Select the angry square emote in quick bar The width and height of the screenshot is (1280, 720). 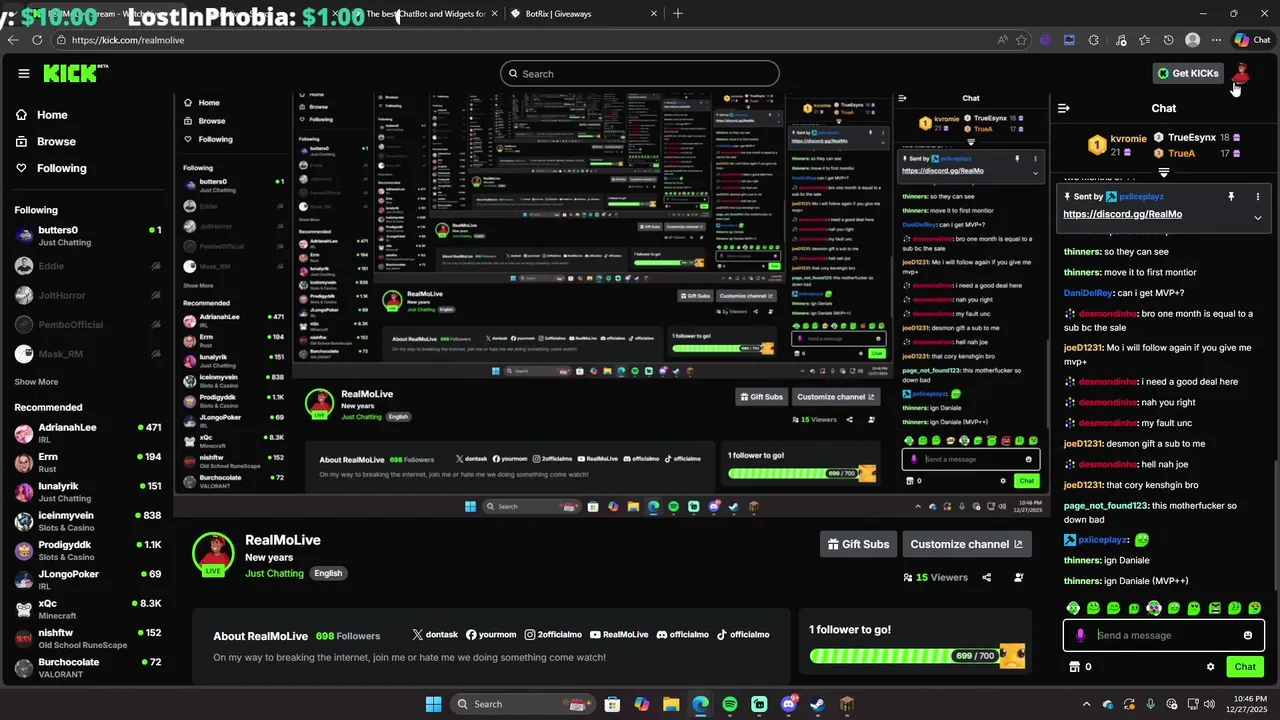[x=1215, y=608]
